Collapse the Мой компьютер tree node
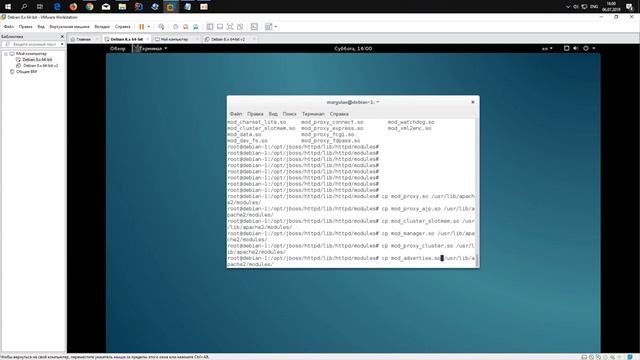Image resolution: width=640 pixels, height=360 pixels. 6,53
